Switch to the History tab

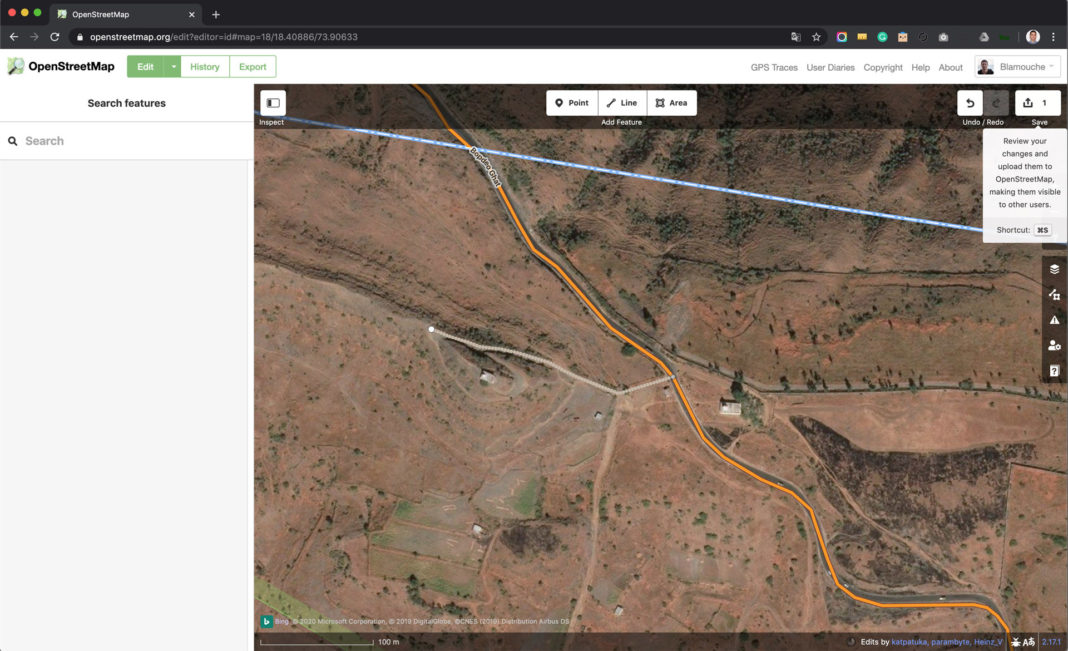205,67
